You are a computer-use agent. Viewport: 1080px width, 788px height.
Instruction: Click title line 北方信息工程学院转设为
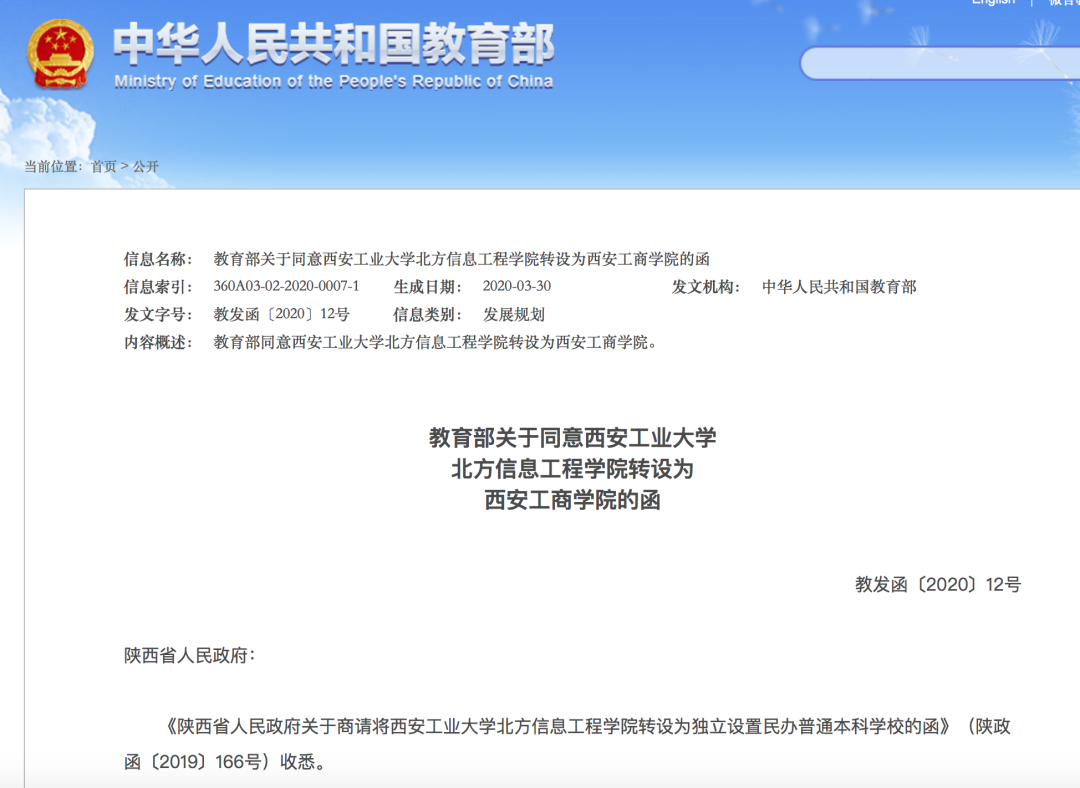point(572,469)
